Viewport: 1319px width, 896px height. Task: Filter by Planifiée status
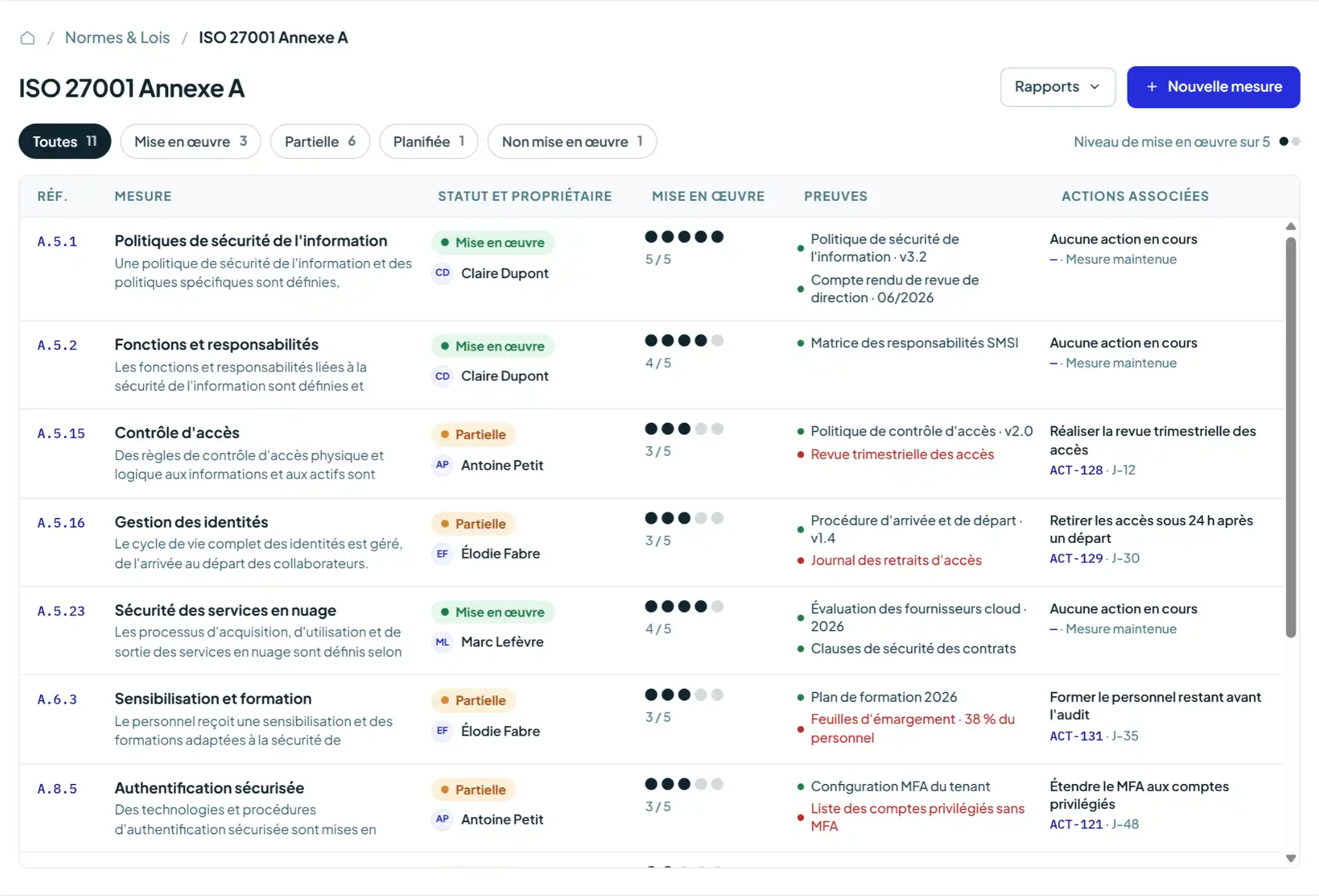(x=428, y=141)
